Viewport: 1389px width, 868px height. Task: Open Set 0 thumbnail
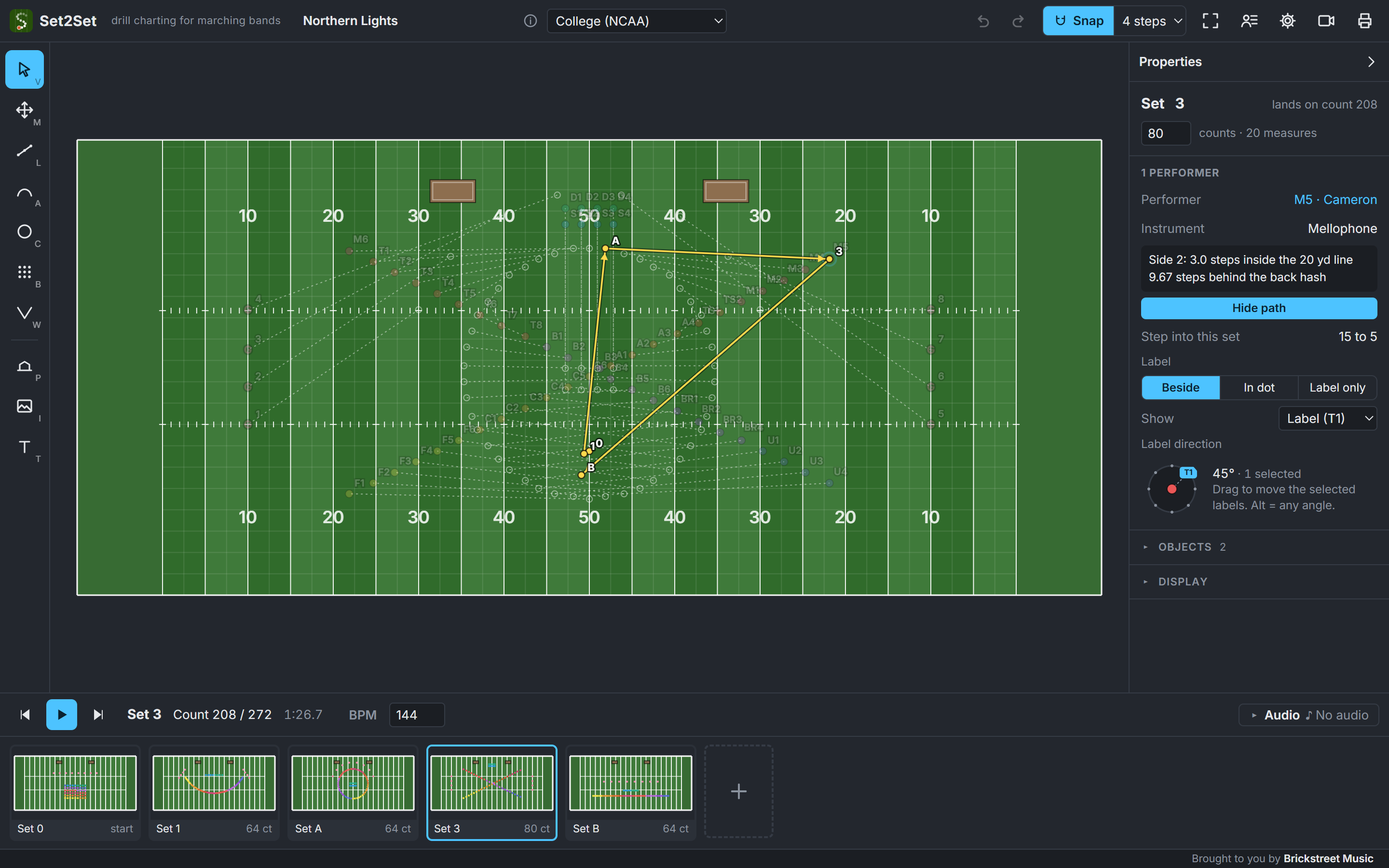(x=75, y=793)
